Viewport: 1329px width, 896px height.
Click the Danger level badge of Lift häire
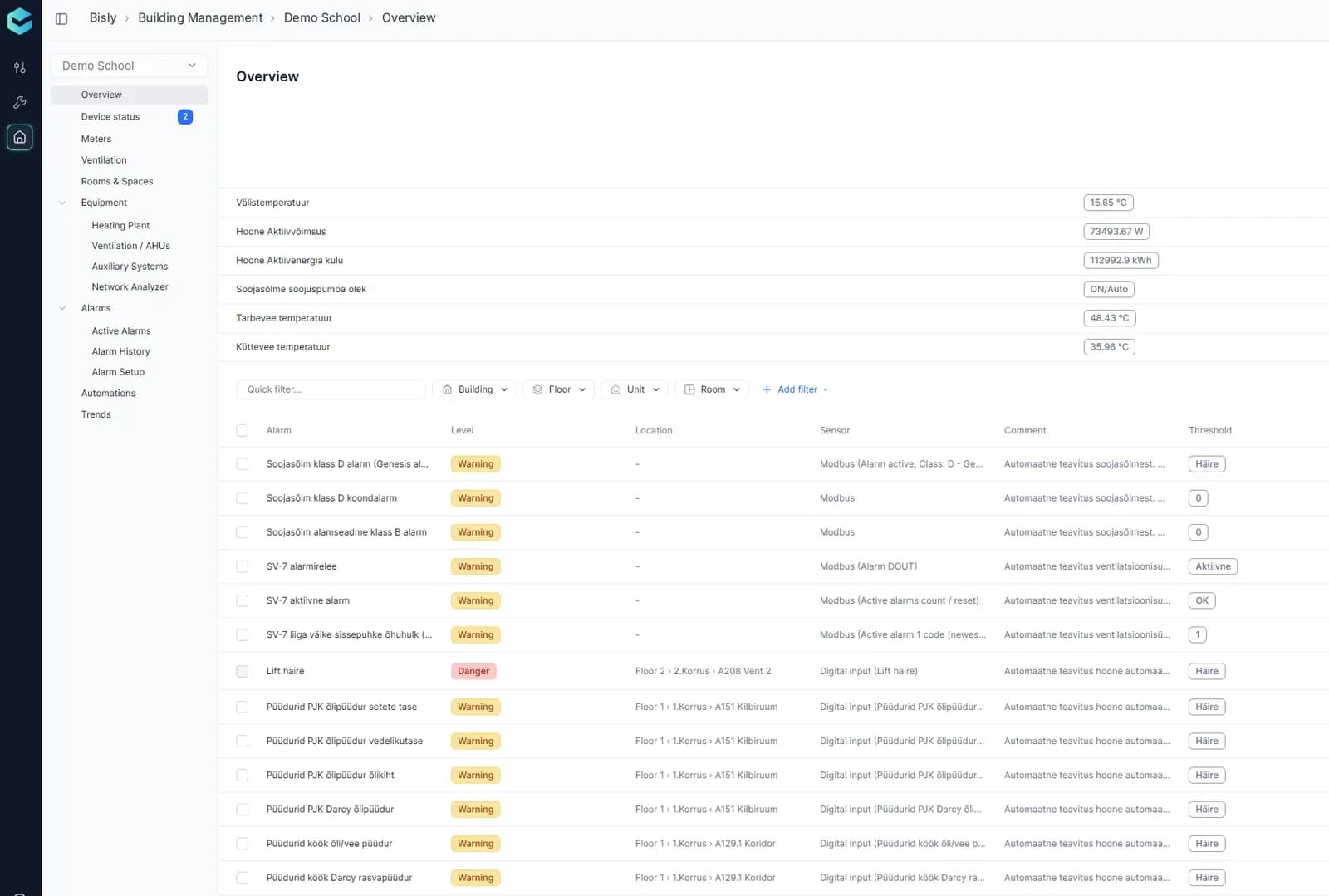click(473, 671)
